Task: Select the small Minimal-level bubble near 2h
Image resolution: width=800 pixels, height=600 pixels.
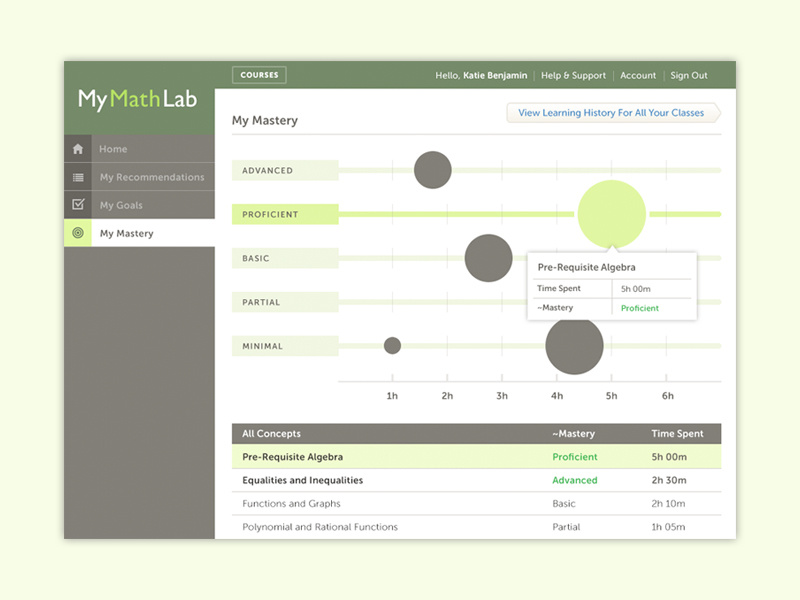Action: pos(392,345)
